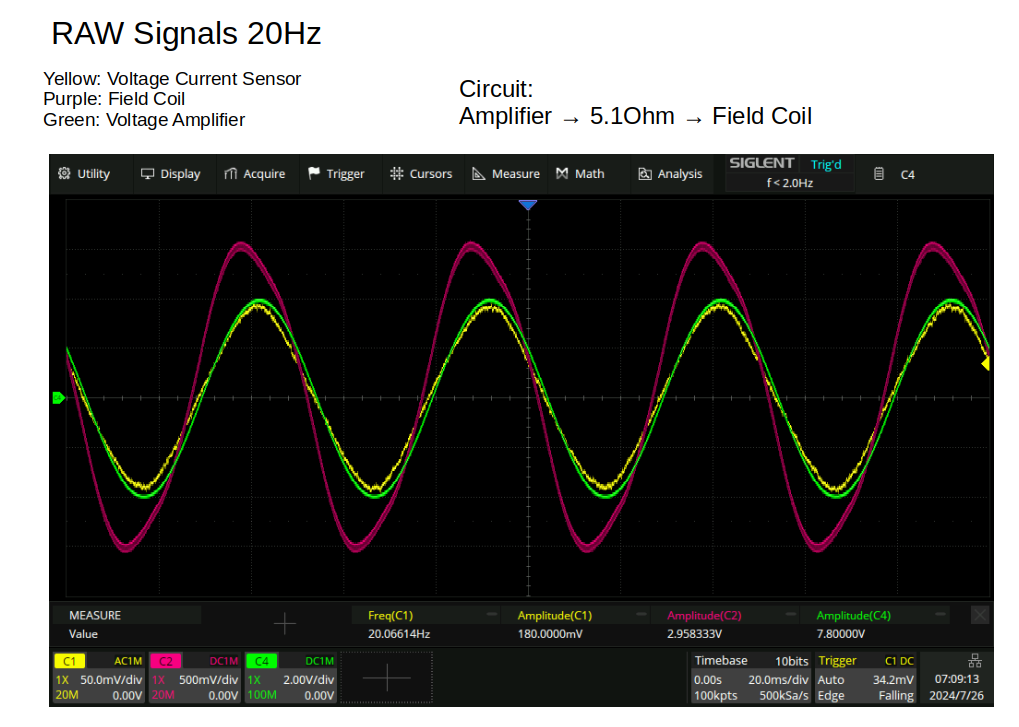This screenshot has width=1019, height=727.
Task: Click the 180.0000mV amplitude value
Action: click(550, 634)
